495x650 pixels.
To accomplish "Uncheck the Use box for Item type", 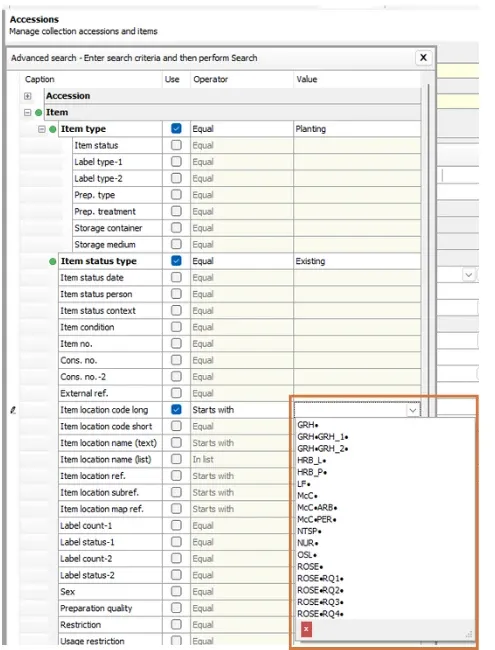I will click(176, 129).
